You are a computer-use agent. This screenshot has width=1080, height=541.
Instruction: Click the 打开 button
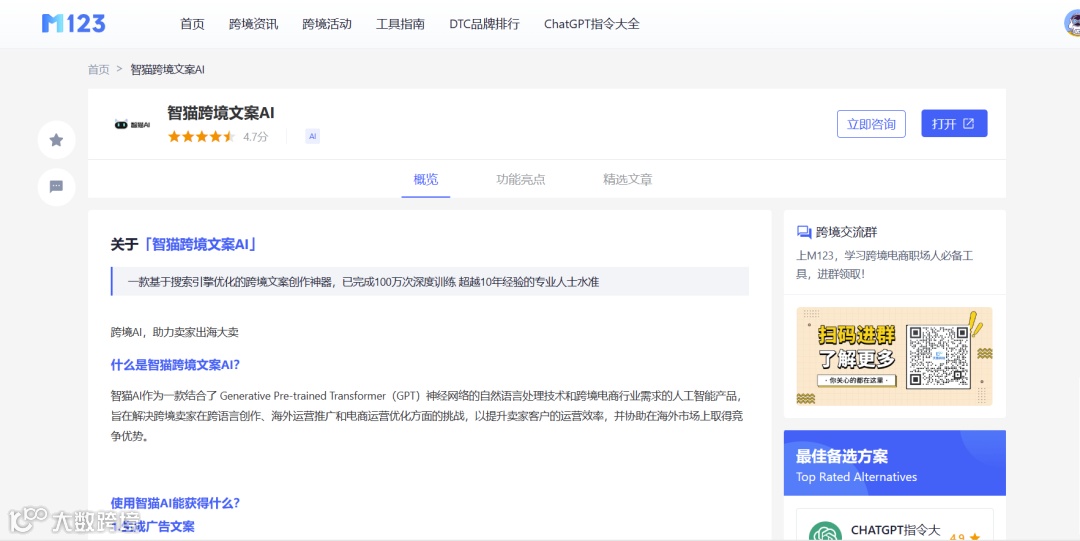coord(954,124)
